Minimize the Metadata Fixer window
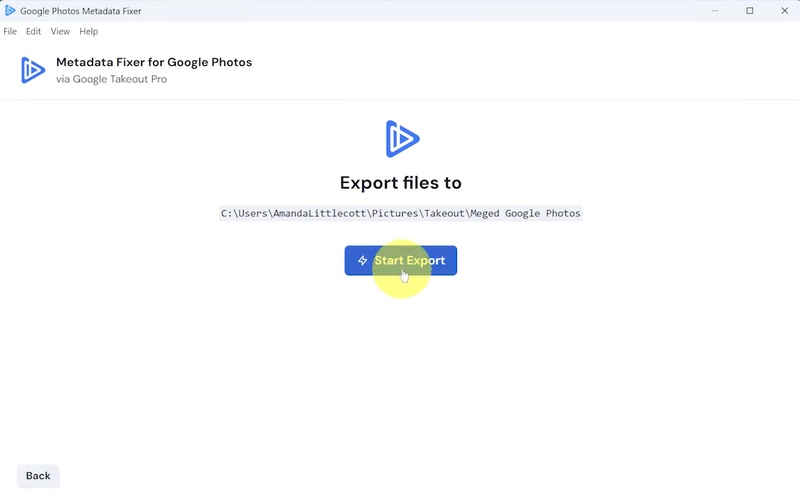Screen dimensions: 800x504 (x=715, y=10)
